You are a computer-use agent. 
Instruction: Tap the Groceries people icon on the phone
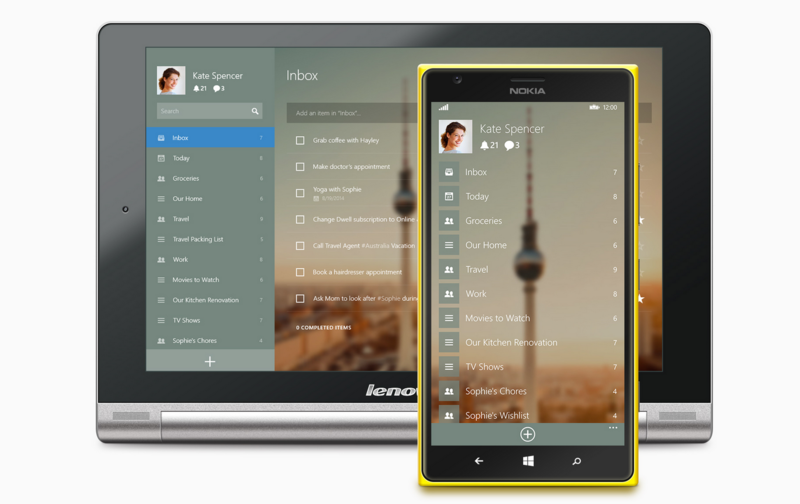click(449, 221)
